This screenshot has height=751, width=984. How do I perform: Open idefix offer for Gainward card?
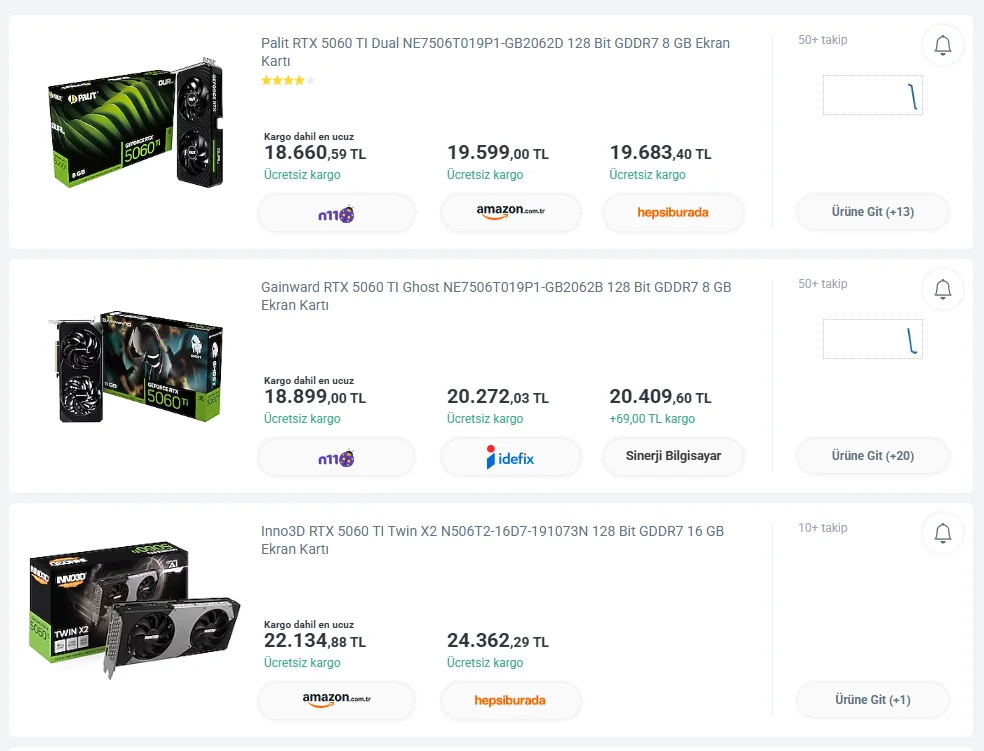pos(512,457)
